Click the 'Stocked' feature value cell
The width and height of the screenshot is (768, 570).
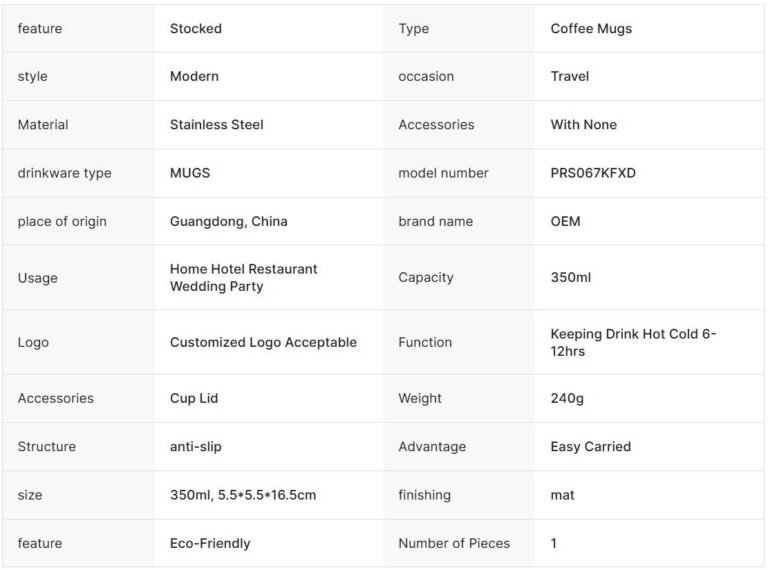tap(196, 29)
